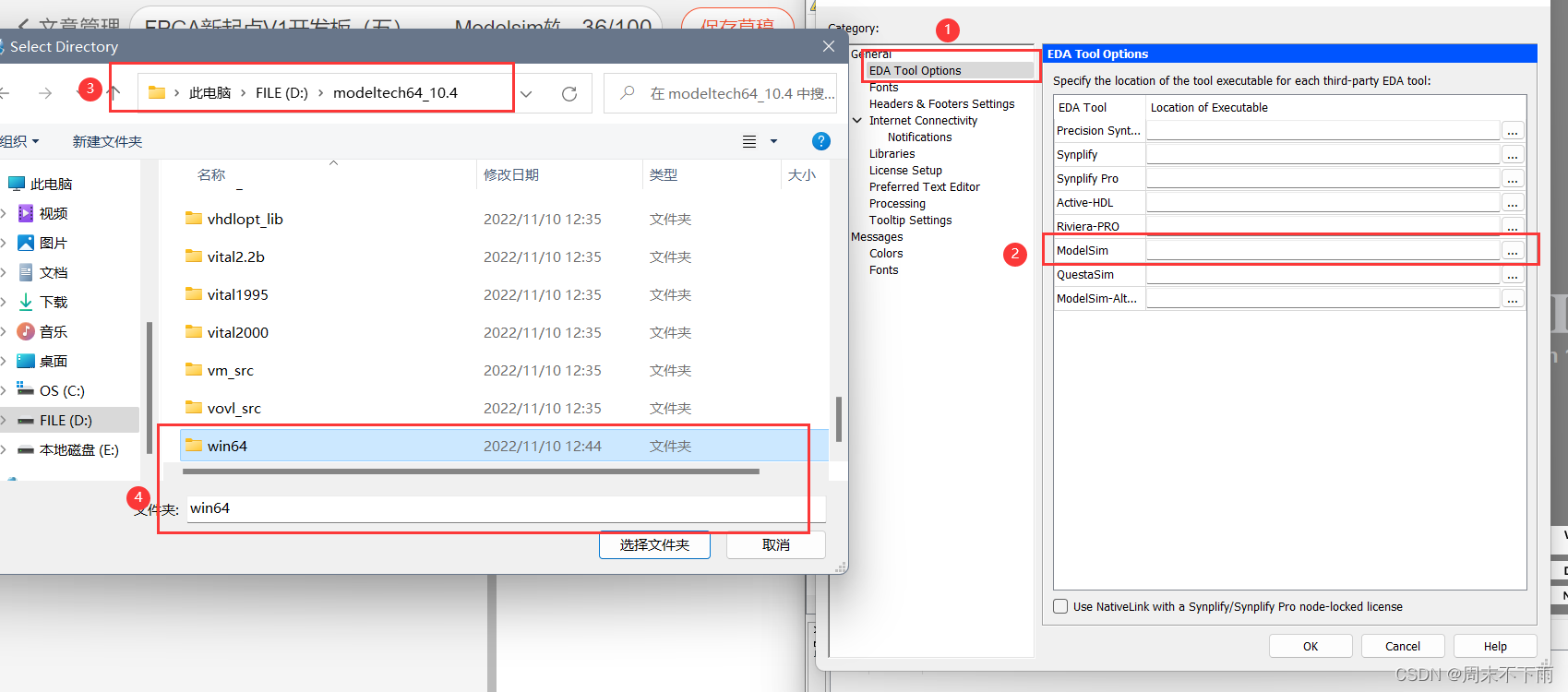Browse for Precision Synthesis executable
This screenshot has width=1568, height=692.
click(1513, 131)
